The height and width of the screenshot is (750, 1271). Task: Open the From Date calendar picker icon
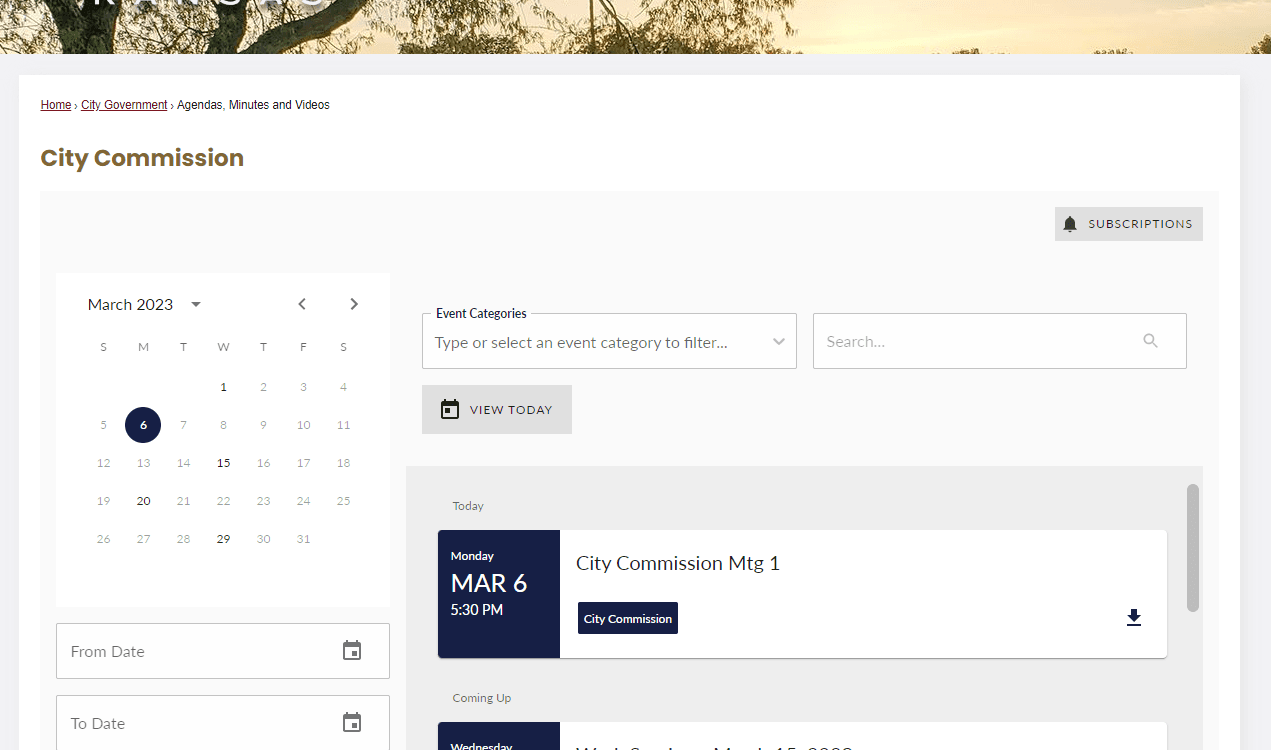click(x=352, y=650)
